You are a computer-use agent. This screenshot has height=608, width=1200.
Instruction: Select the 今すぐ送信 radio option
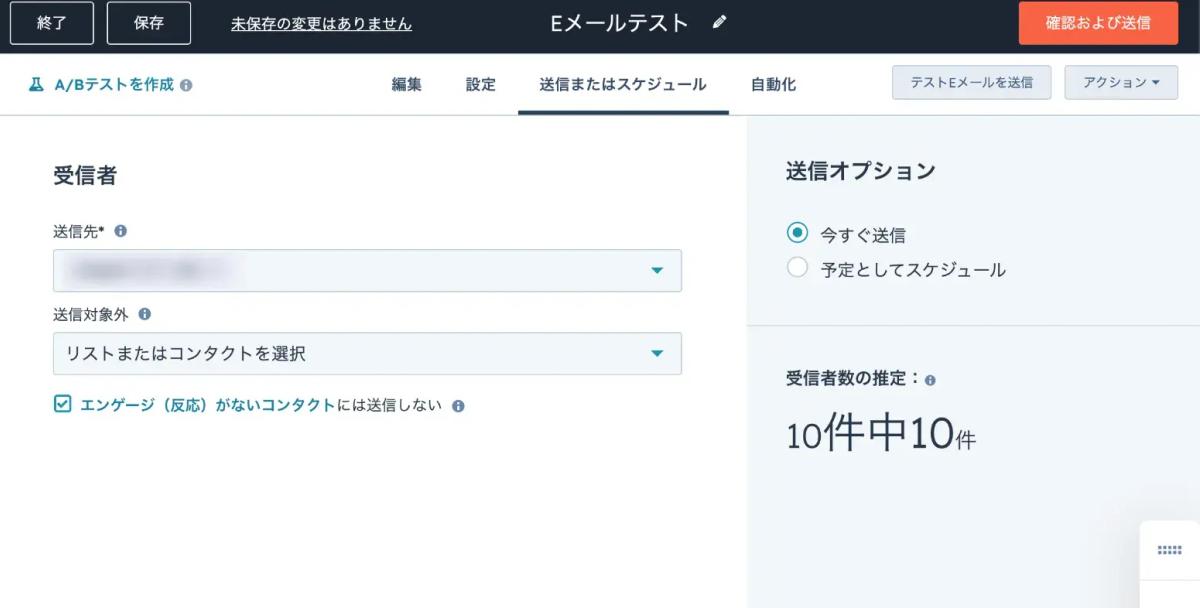tap(797, 233)
